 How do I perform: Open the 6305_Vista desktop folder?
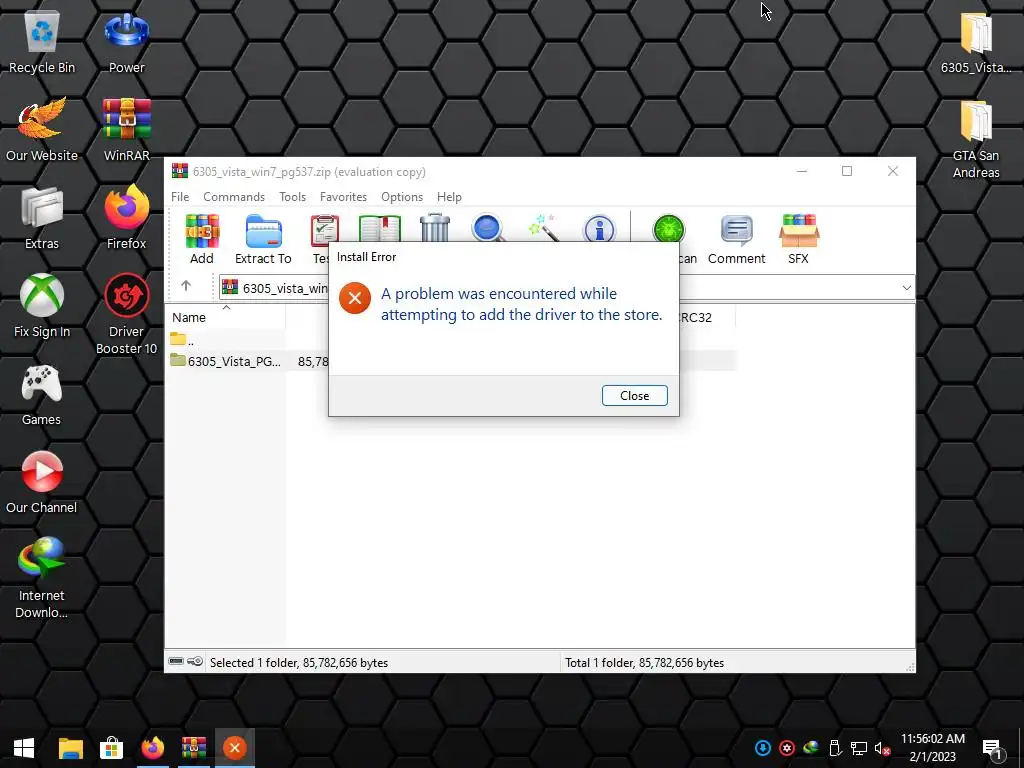pyautogui.click(x=976, y=43)
